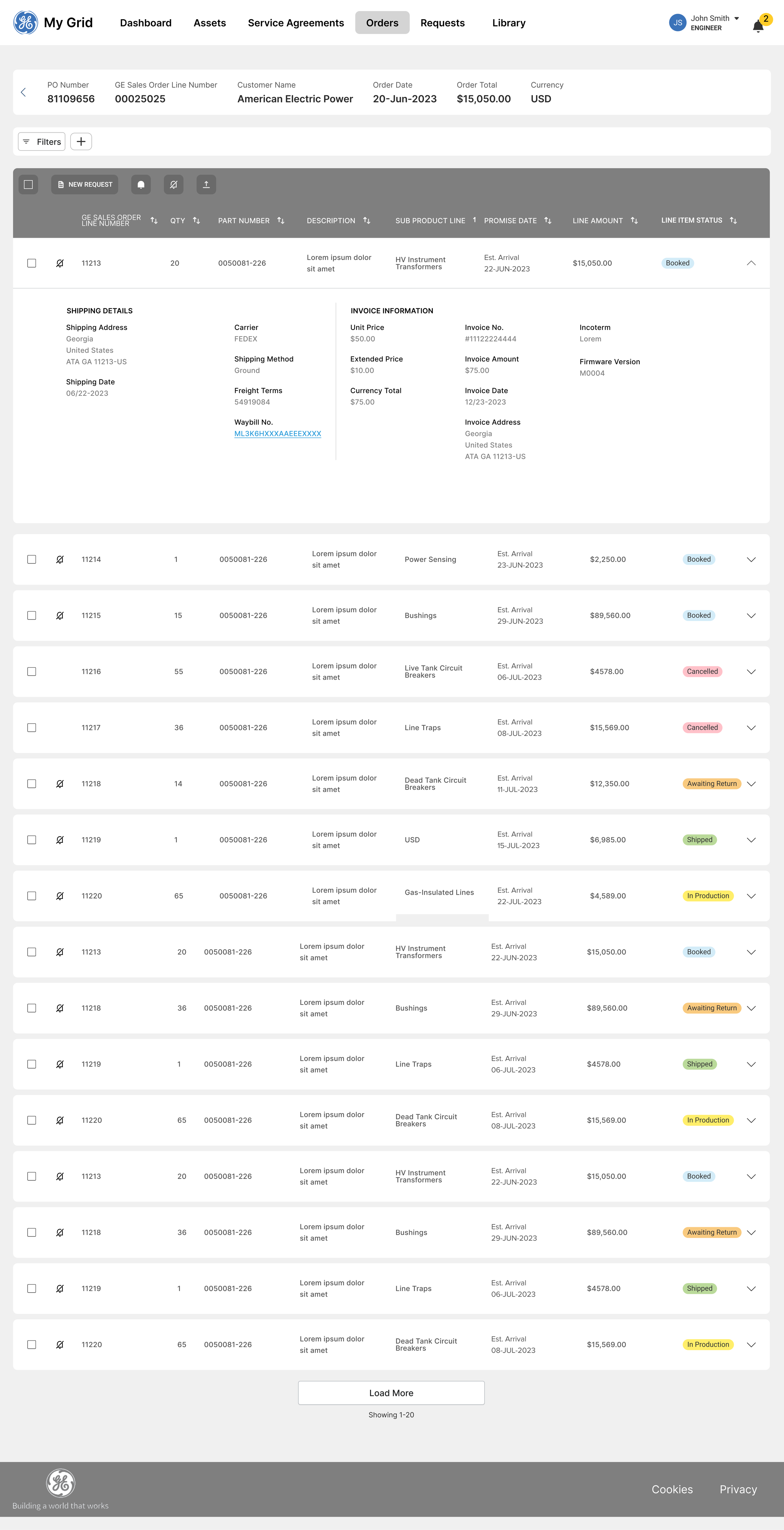Image resolution: width=784 pixels, height=1530 pixels.
Task: Click the plus add-filter button
Action: 81,141
